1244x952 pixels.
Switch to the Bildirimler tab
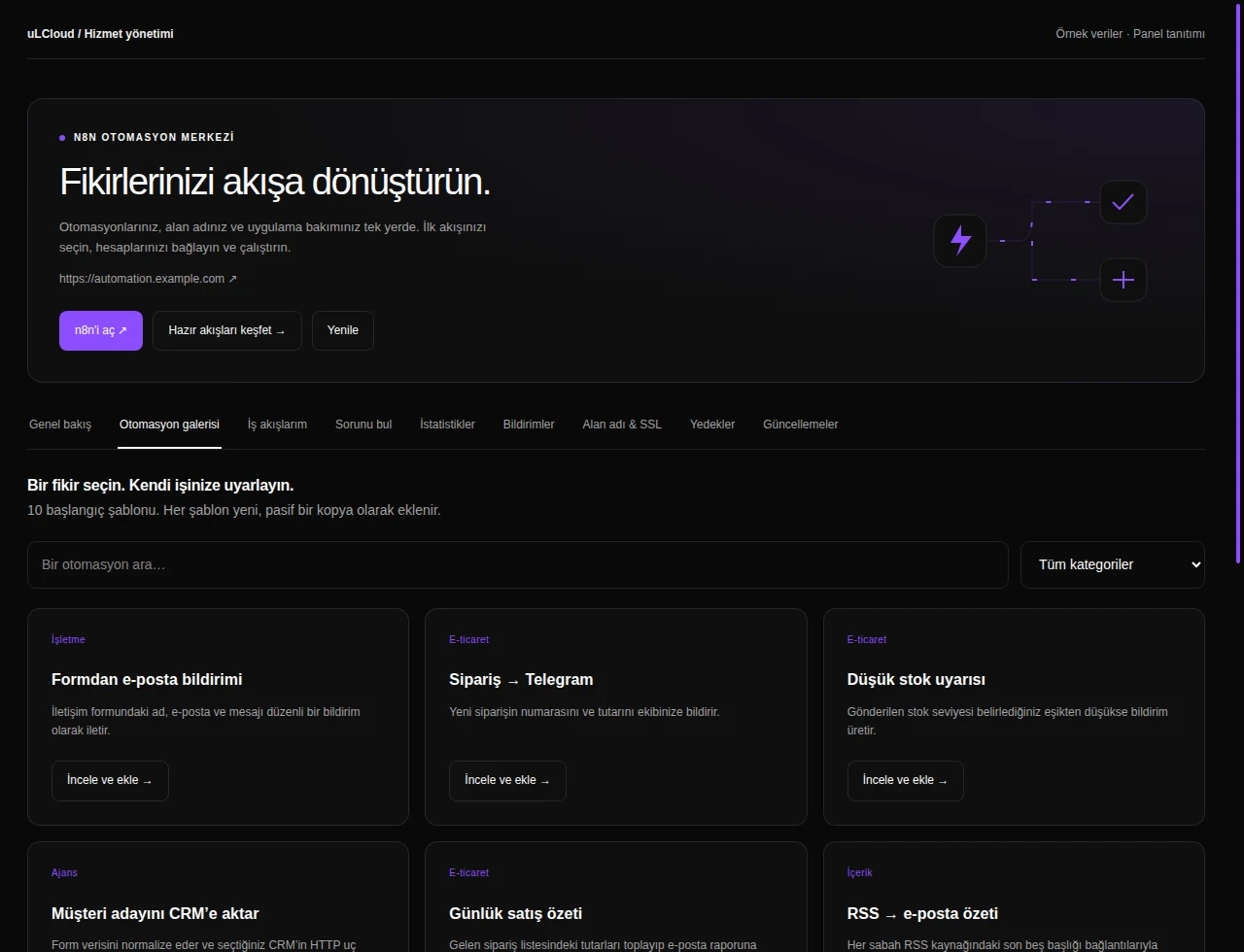pyautogui.click(x=529, y=425)
